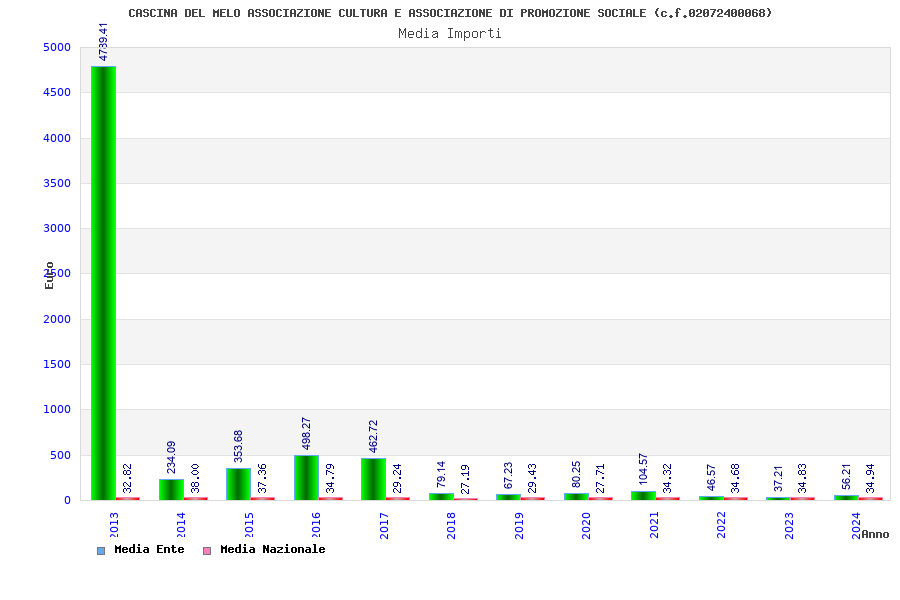Click the 1000 y-axis tick label
This screenshot has height=600, width=900.
pos(57,409)
